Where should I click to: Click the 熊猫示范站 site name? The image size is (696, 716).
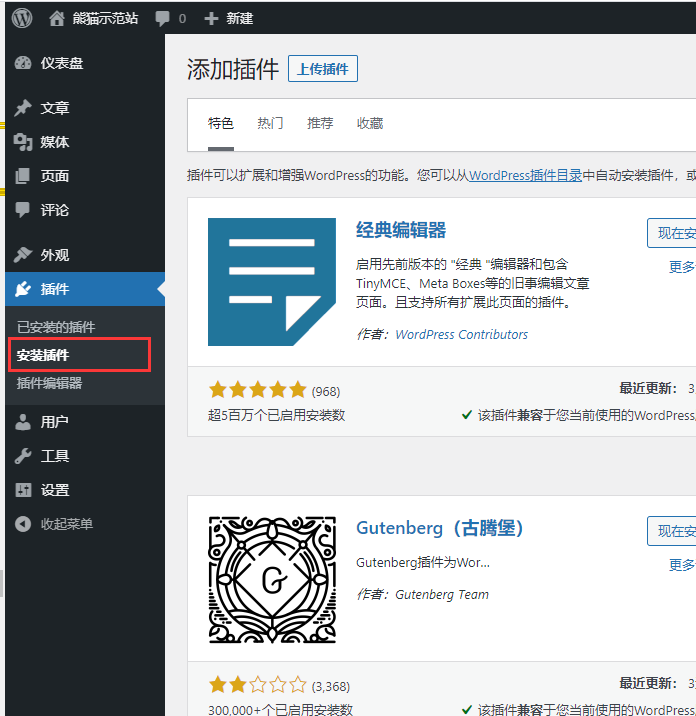(x=105, y=19)
